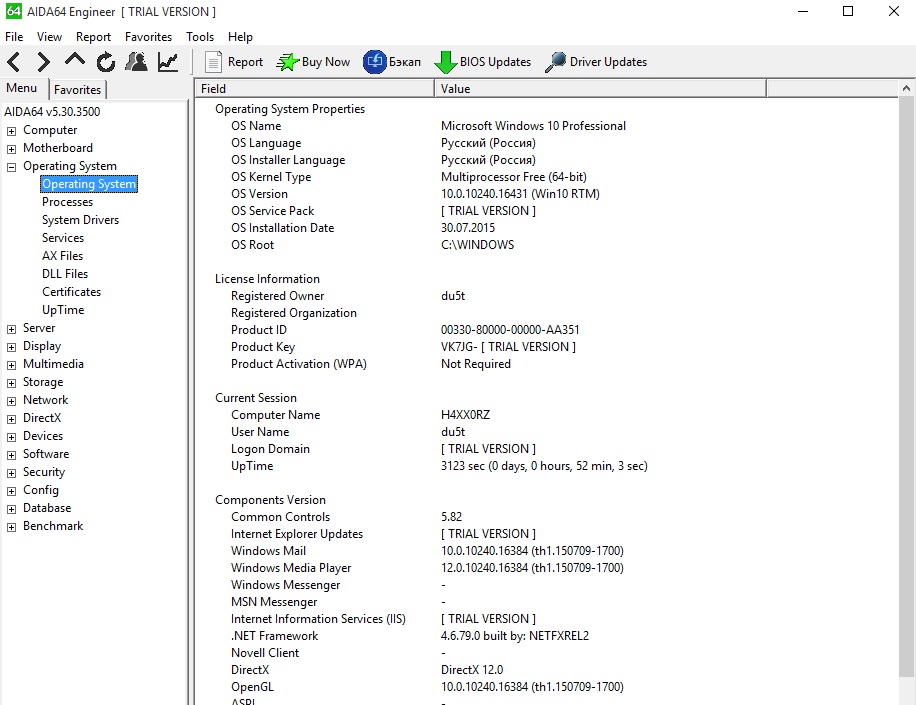Image resolution: width=916 pixels, height=705 pixels.
Task: Expand the Motherboard tree node
Action: coord(11,149)
